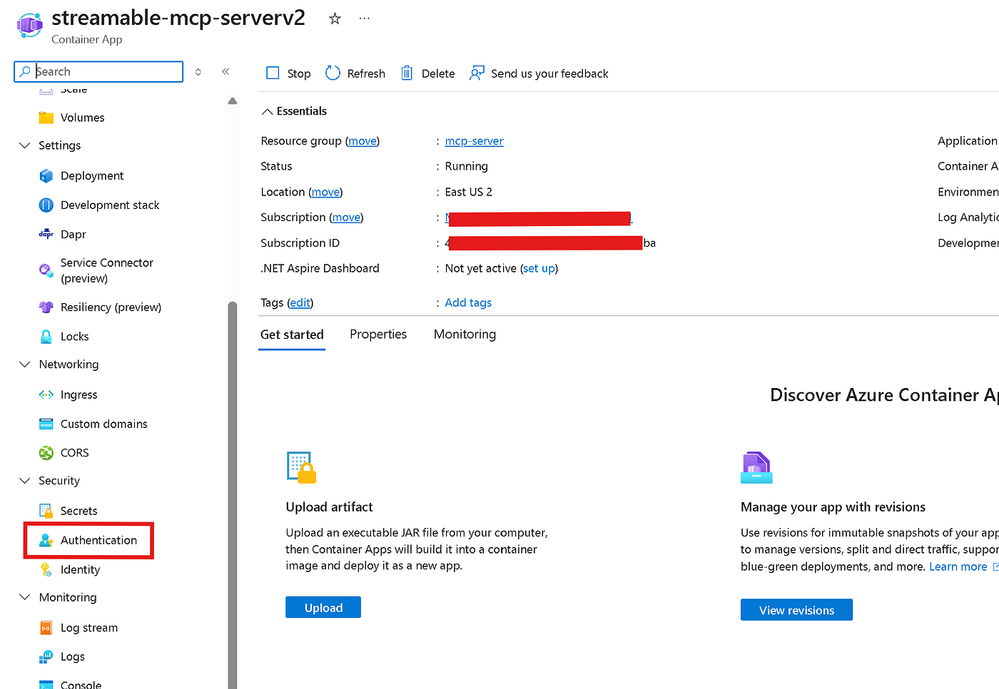Favorite the container app with star icon
The width and height of the screenshot is (999, 689).
(334, 19)
